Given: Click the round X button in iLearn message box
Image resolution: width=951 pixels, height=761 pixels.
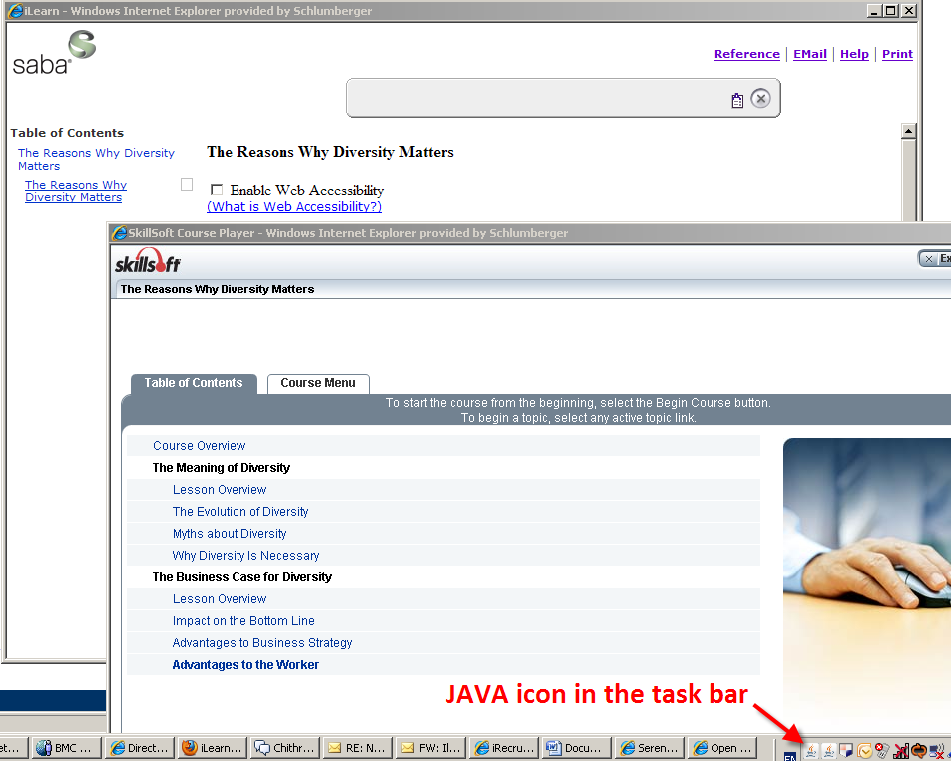Looking at the screenshot, I should 760,98.
